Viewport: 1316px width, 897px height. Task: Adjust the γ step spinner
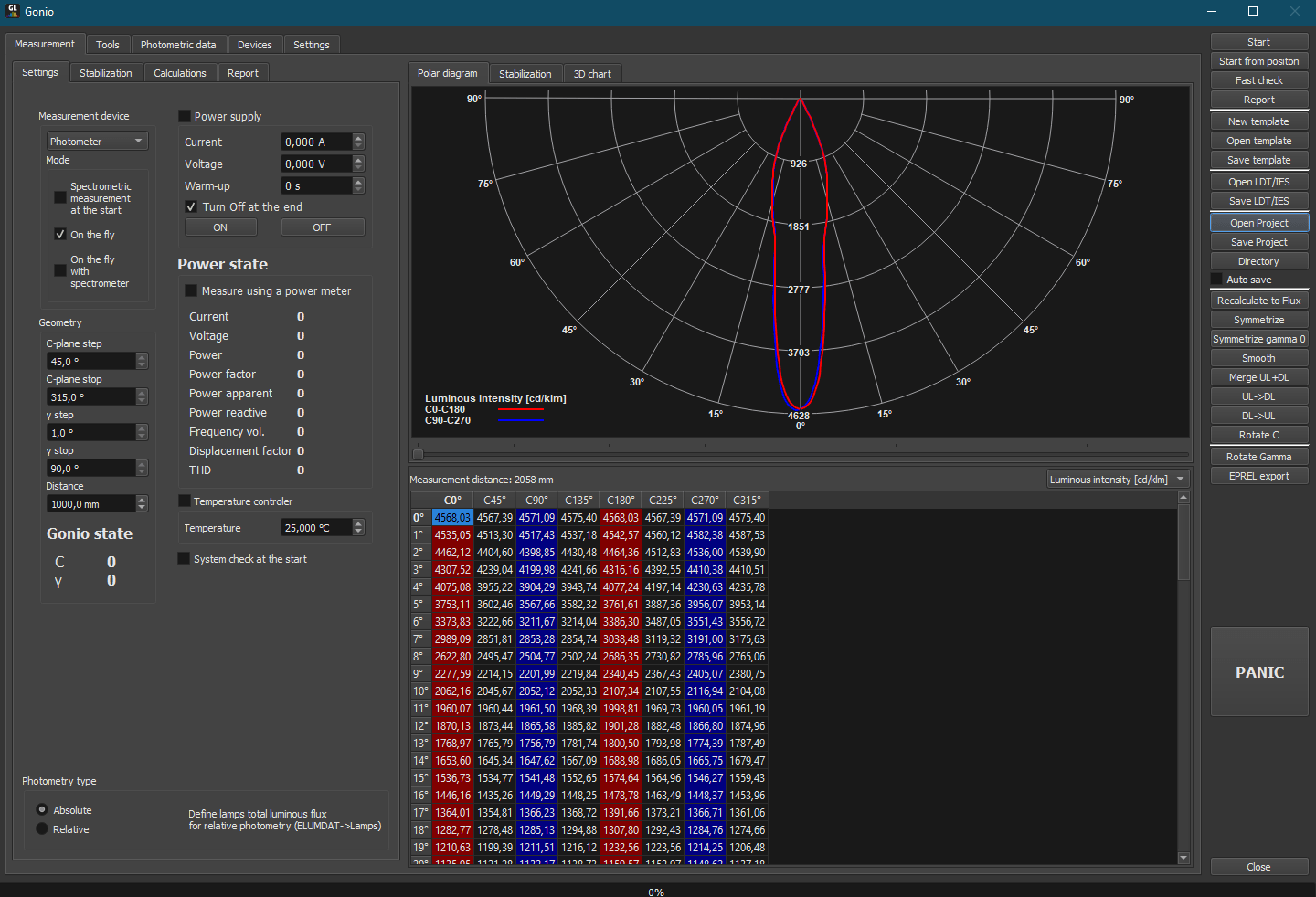click(x=142, y=432)
